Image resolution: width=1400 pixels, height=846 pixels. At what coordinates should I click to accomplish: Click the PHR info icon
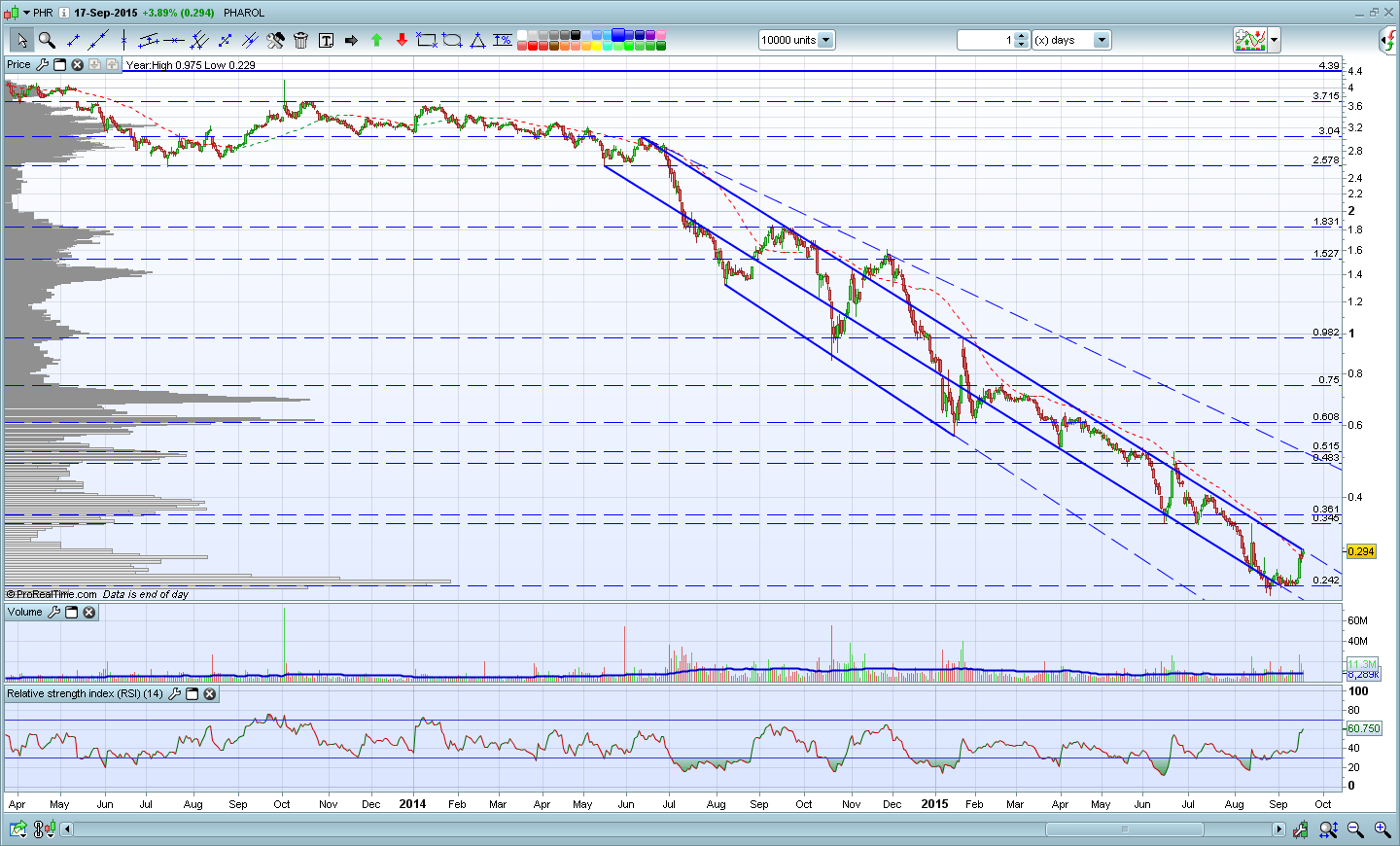point(64,13)
